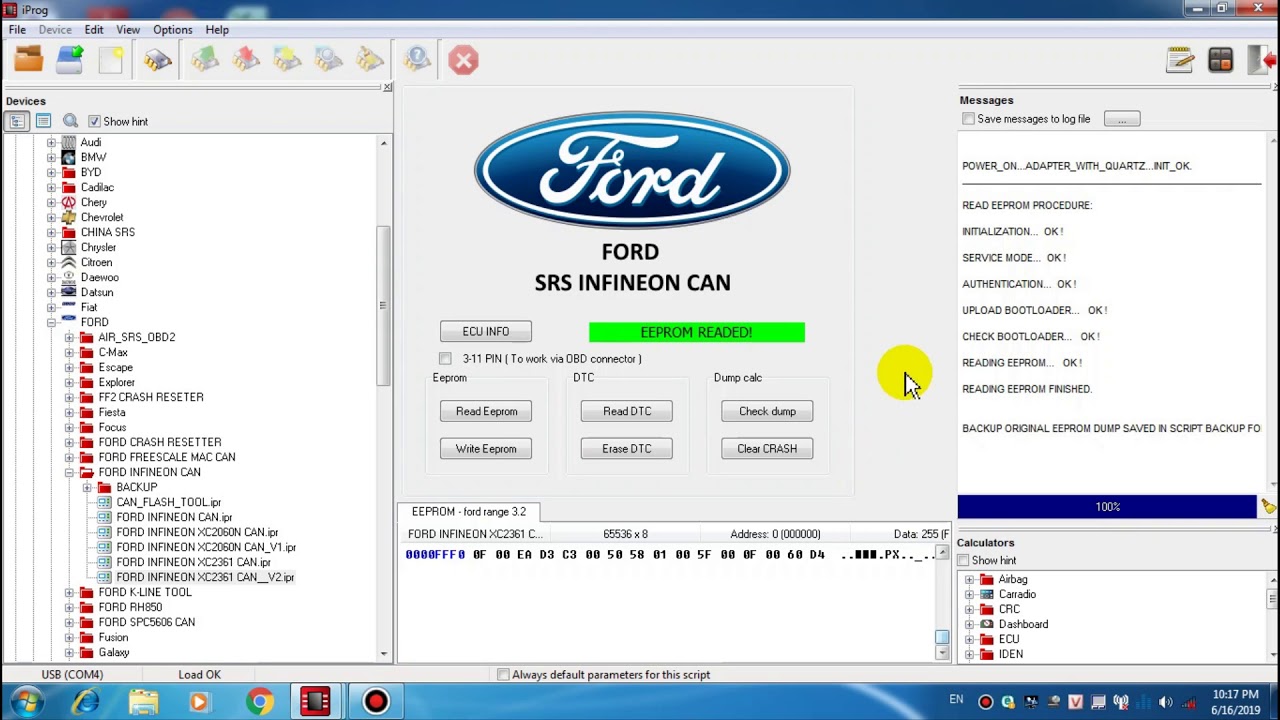The height and width of the screenshot is (720, 1280).
Task: Open Windows Media Player from taskbar
Action: 199,702
